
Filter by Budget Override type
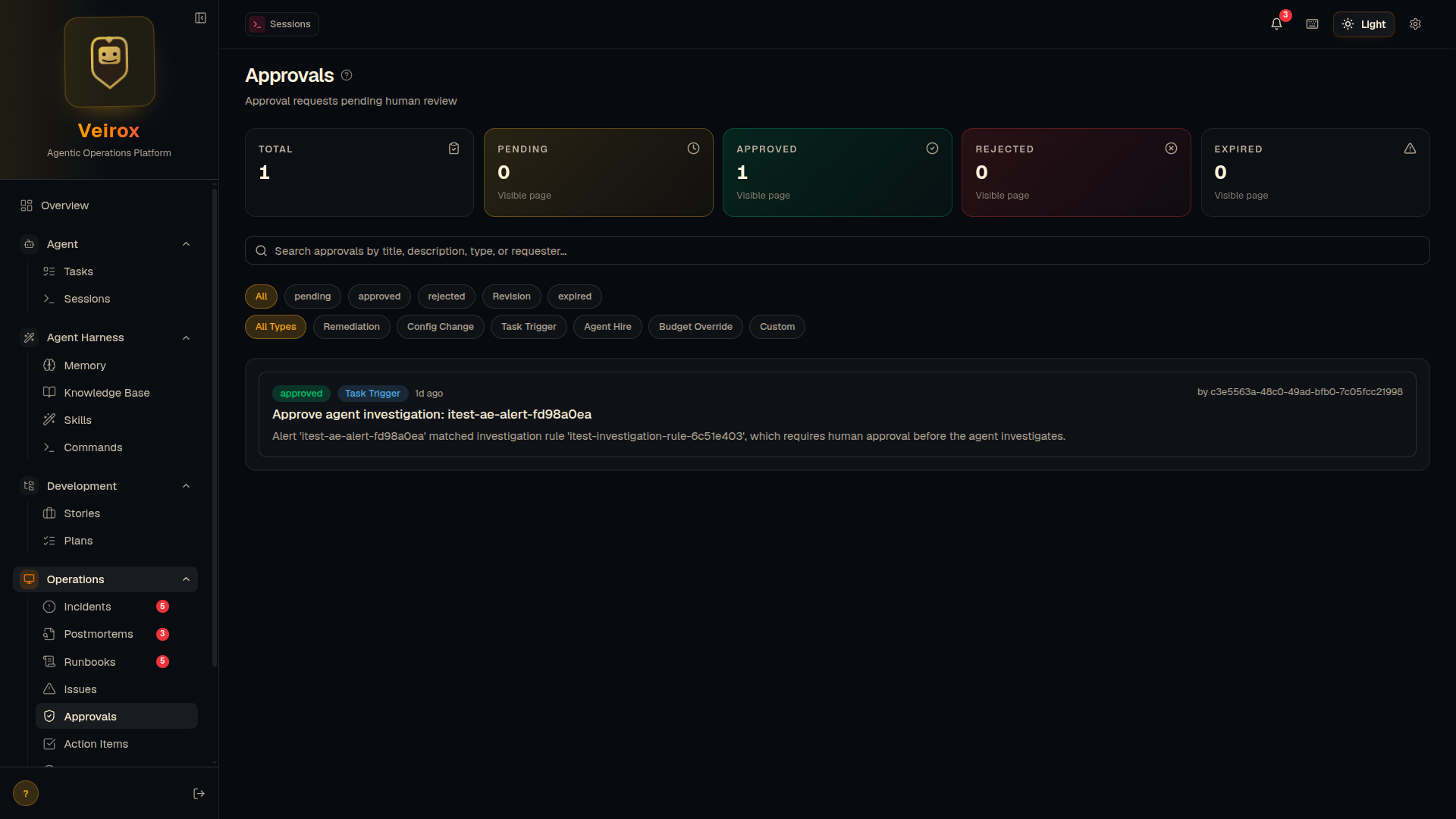[695, 327]
